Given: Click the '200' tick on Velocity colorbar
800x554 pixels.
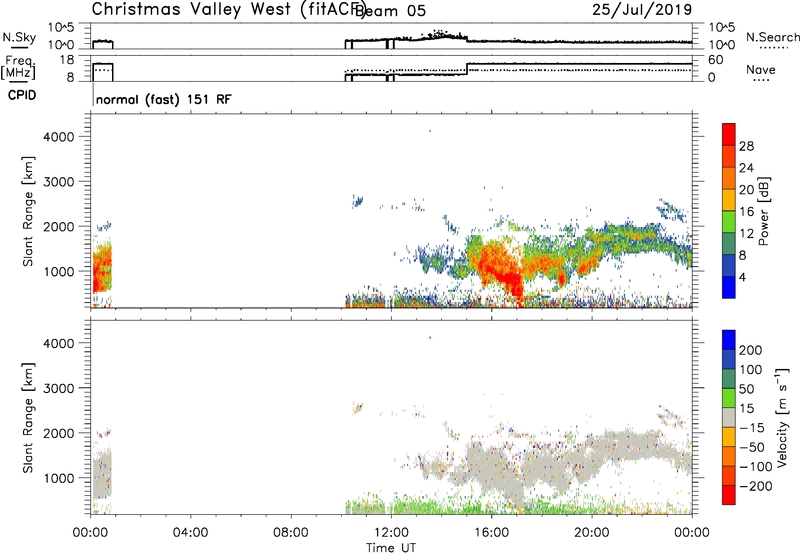Looking at the screenshot, I should click(751, 350).
